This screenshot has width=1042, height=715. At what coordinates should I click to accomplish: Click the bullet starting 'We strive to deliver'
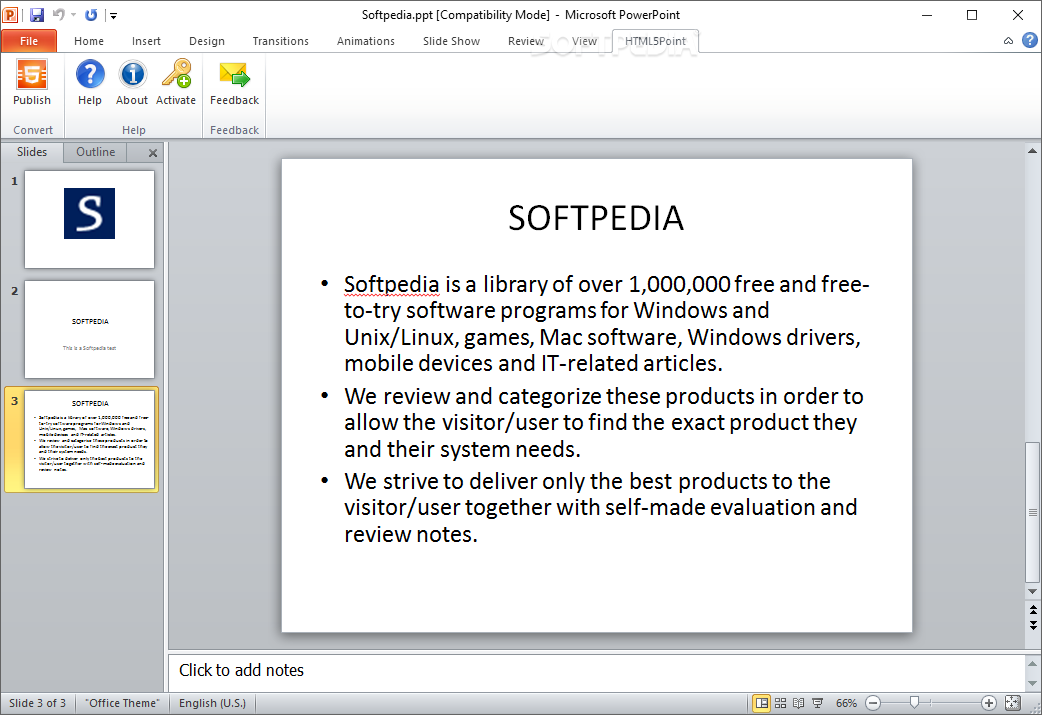pos(600,508)
